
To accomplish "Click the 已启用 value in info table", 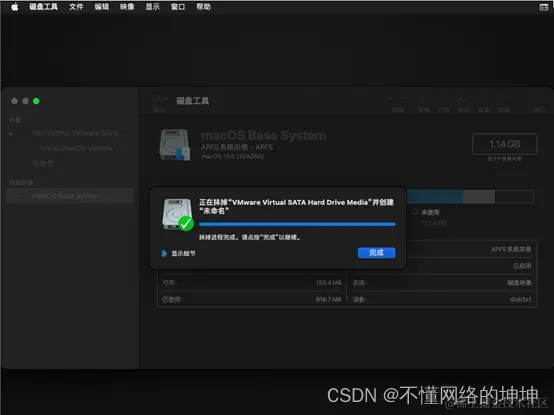I will click(x=522, y=266).
